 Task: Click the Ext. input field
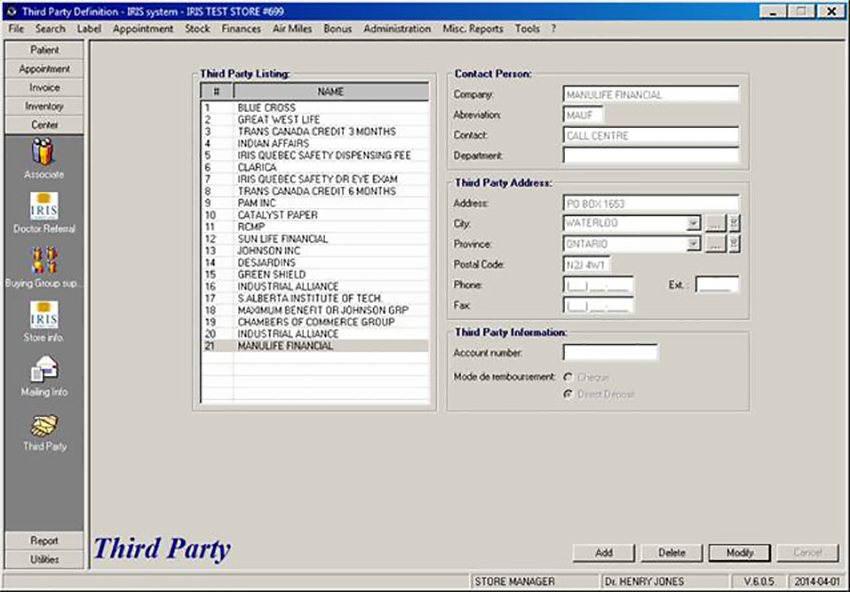click(x=717, y=285)
